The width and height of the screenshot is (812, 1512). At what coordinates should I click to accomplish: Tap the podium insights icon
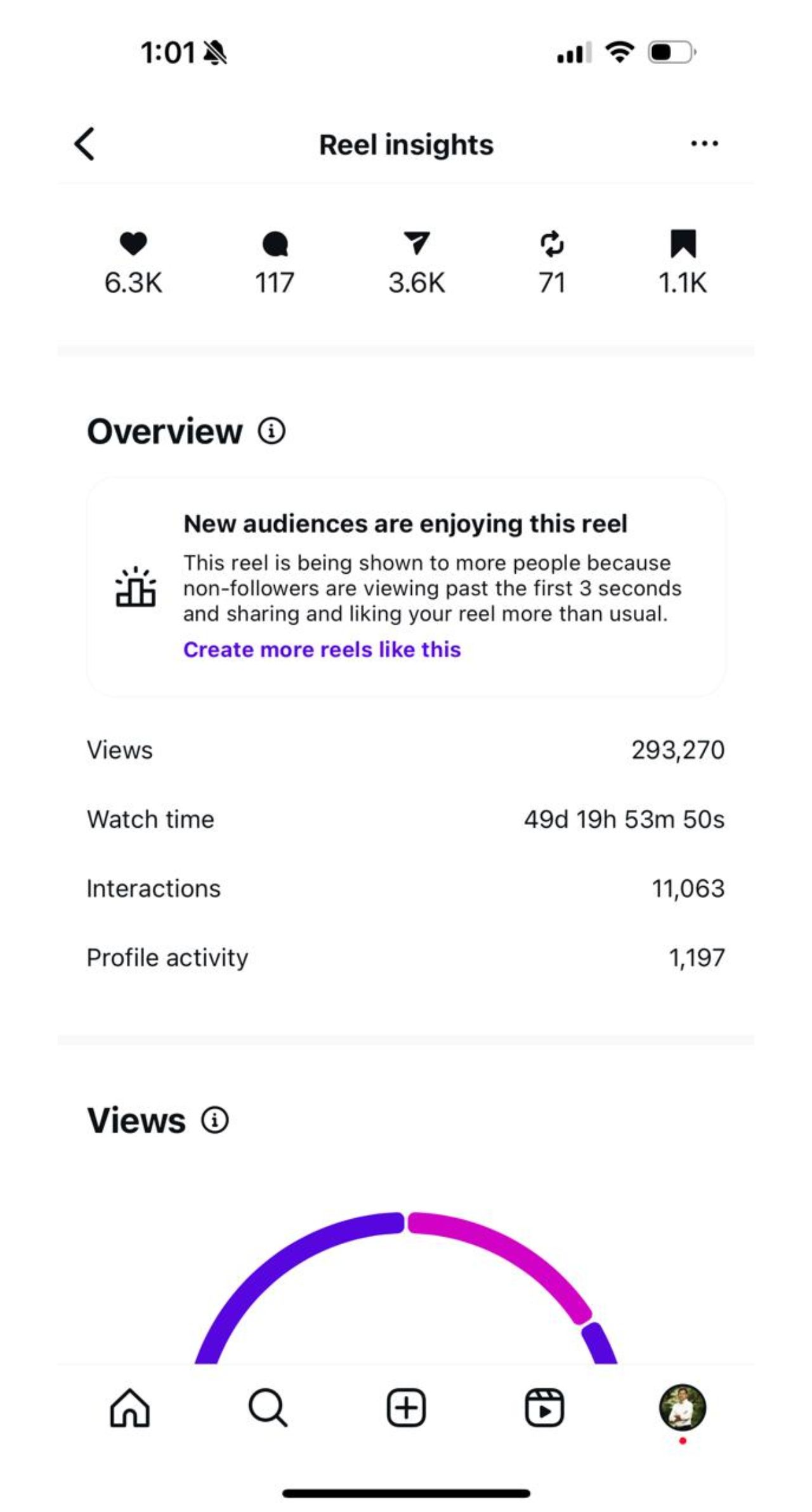pyautogui.click(x=136, y=587)
